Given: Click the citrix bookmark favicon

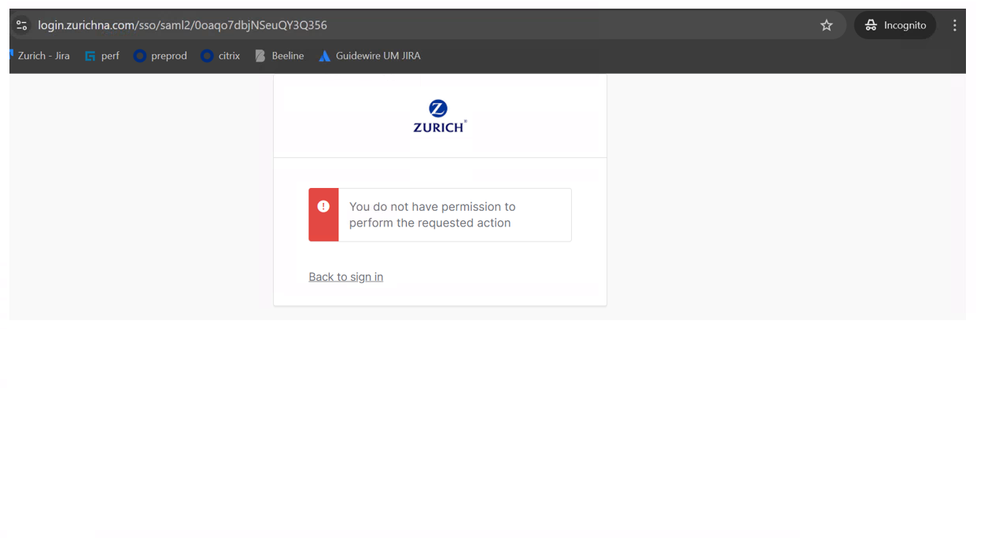Looking at the screenshot, I should pos(207,56).
